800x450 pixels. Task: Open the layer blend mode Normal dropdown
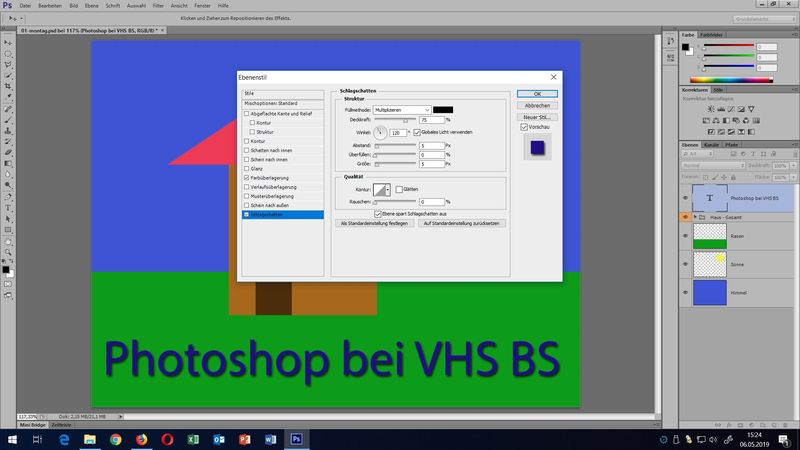pyautogui.click(x=713, y=165)
